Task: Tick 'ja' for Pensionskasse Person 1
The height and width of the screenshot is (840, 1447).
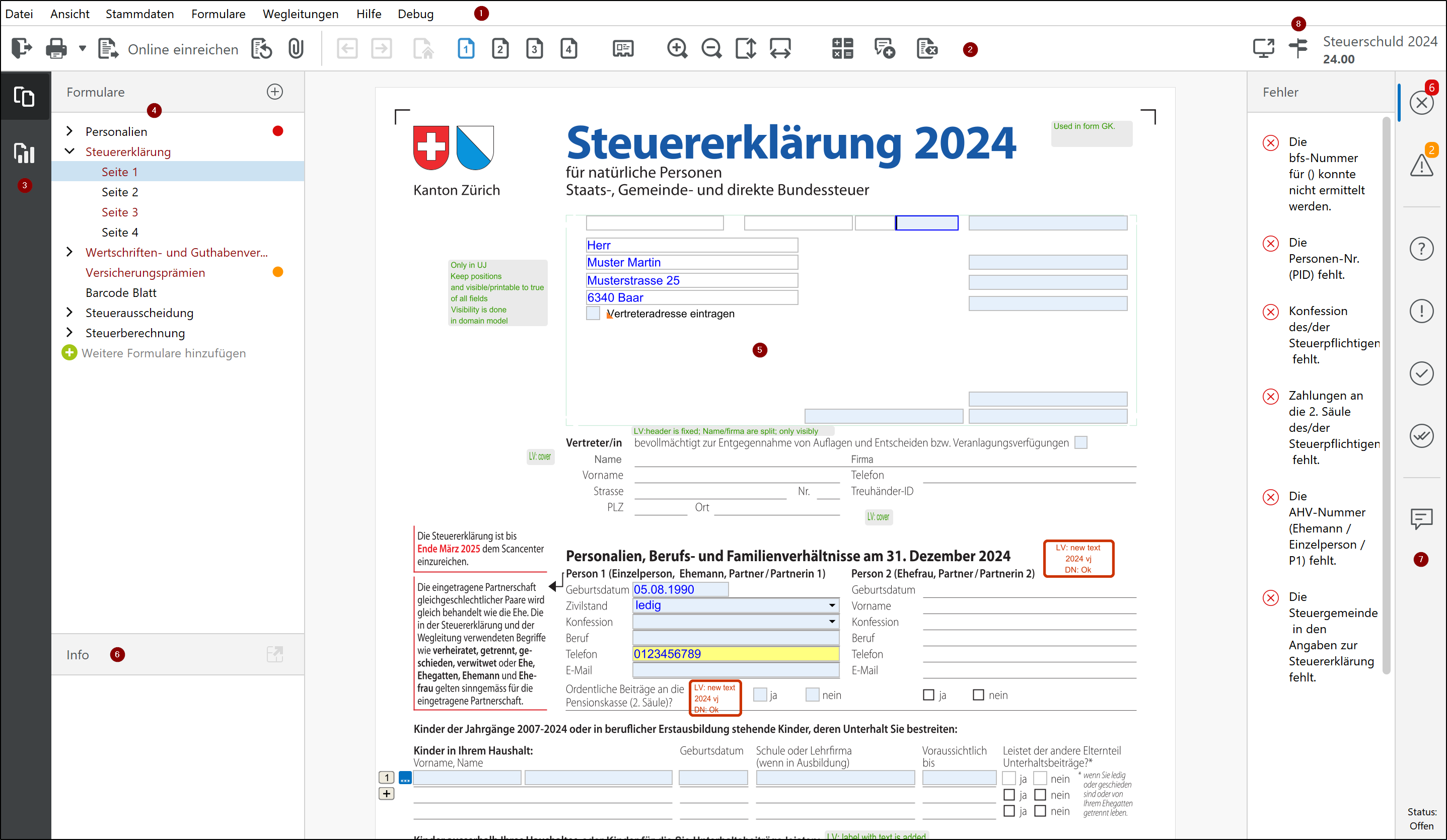Action: 760,695
